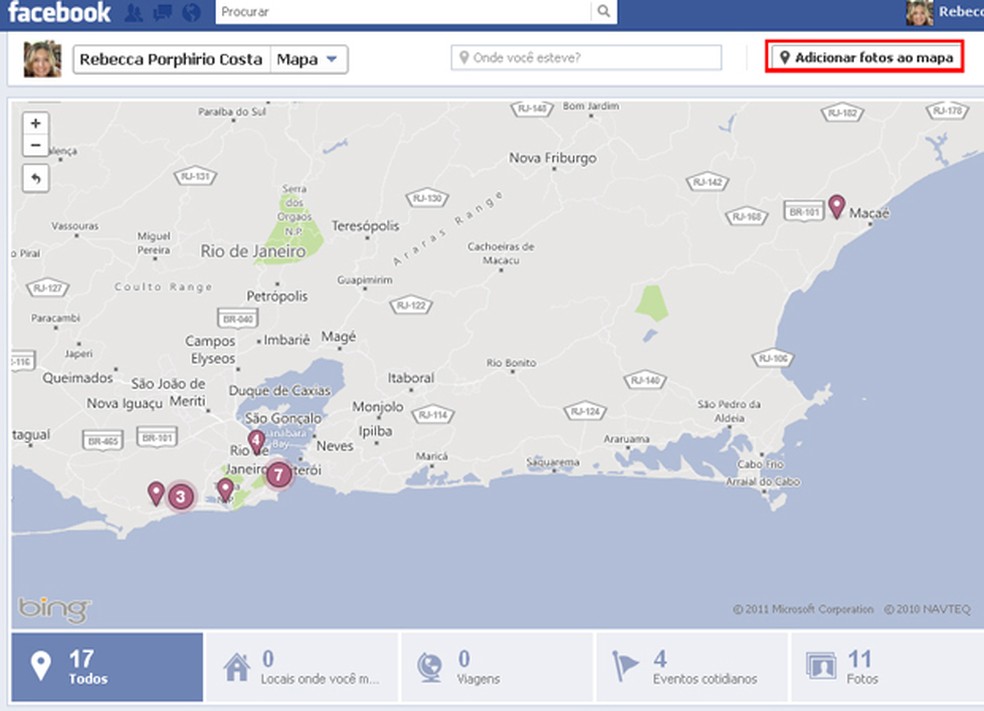Viewport: 984px width, 711px height.
Task: Click 'Onde você esteve?' location field
Action: point(586,58)
